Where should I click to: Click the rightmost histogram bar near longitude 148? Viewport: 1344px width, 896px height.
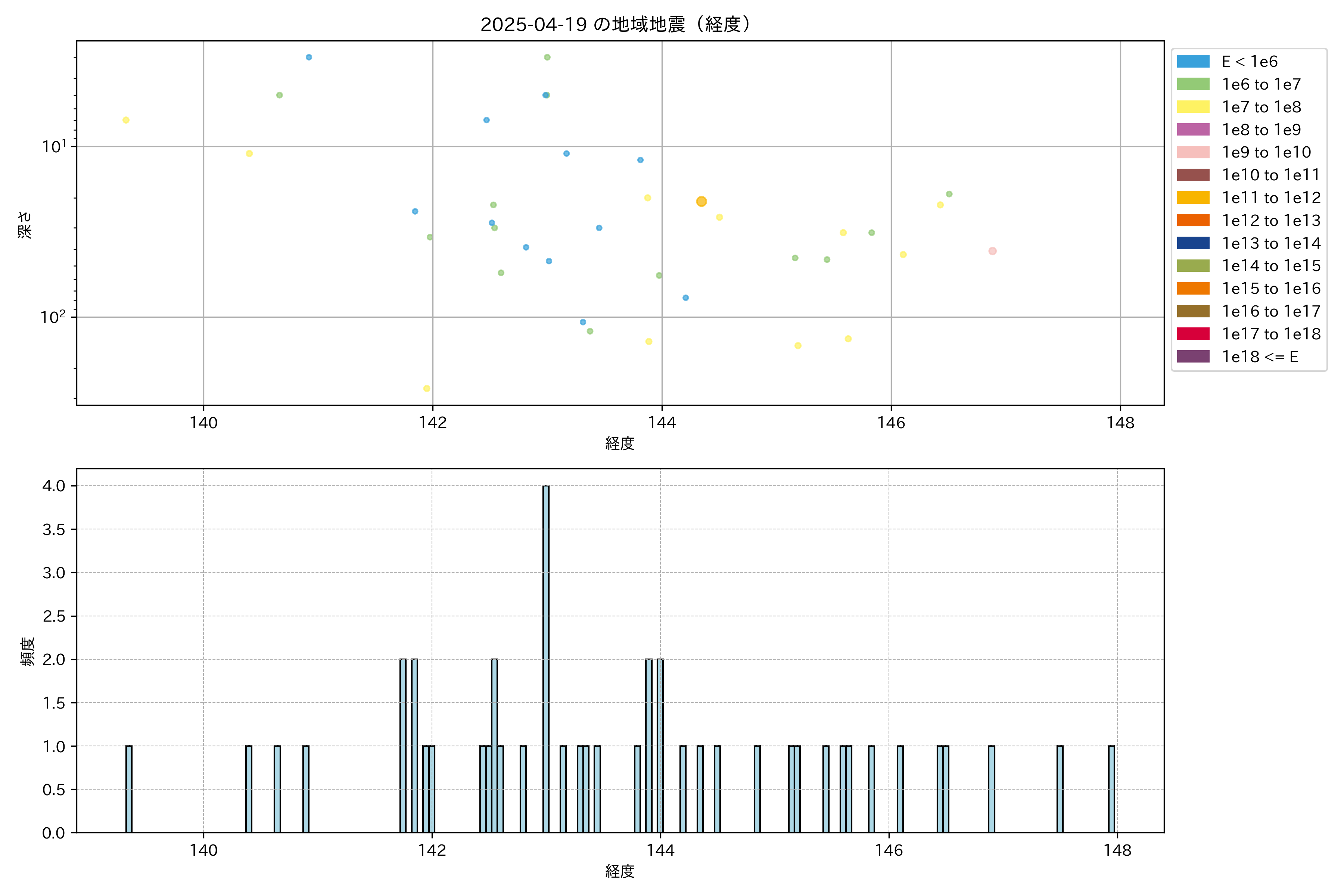(1111, 788)
